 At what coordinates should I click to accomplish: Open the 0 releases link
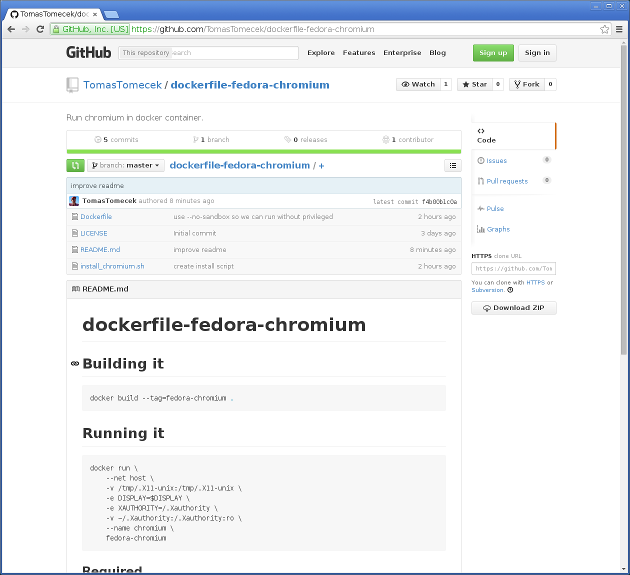point(306,140)
